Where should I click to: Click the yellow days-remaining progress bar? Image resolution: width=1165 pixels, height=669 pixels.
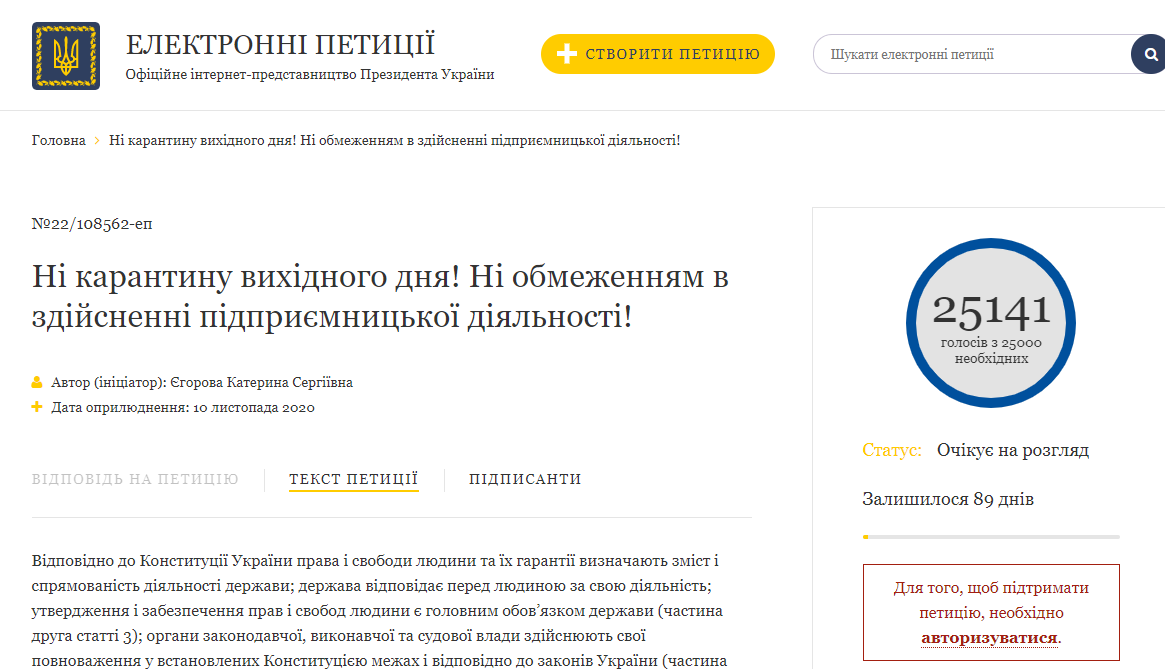865,536
